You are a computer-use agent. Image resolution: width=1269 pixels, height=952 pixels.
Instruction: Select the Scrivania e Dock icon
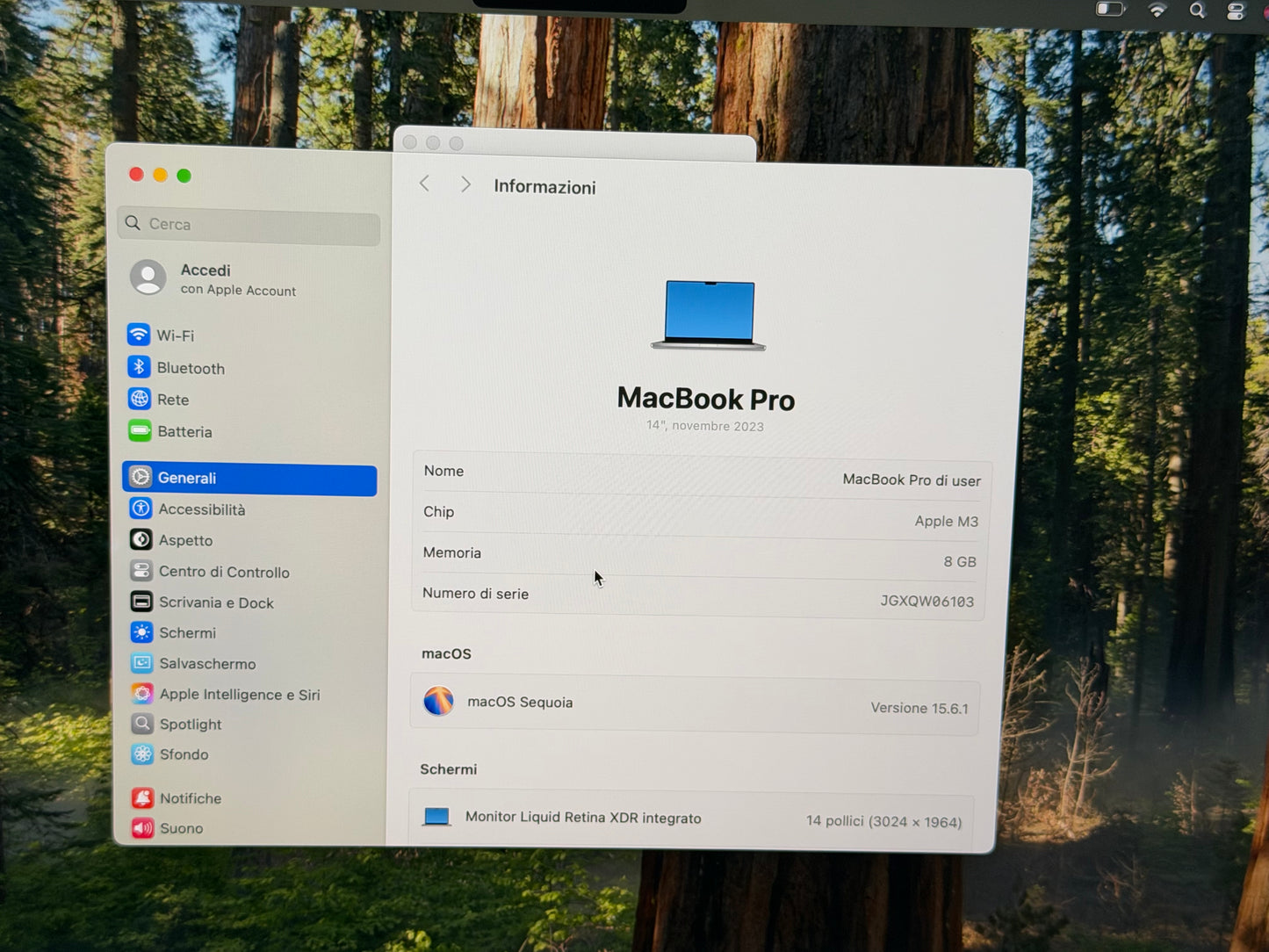tap(141, 602)
